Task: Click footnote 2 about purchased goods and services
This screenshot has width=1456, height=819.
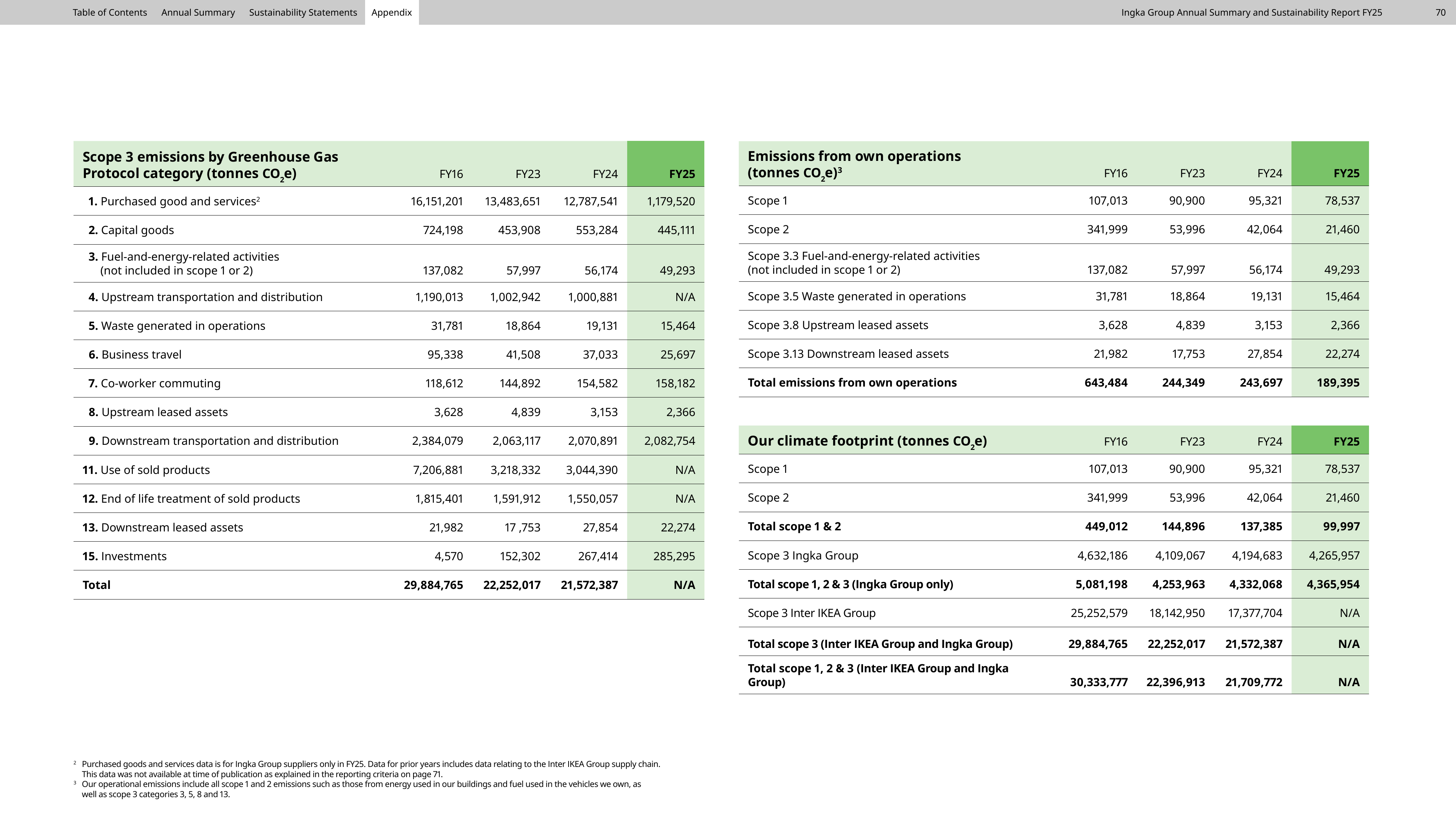Action: (367, 769)
